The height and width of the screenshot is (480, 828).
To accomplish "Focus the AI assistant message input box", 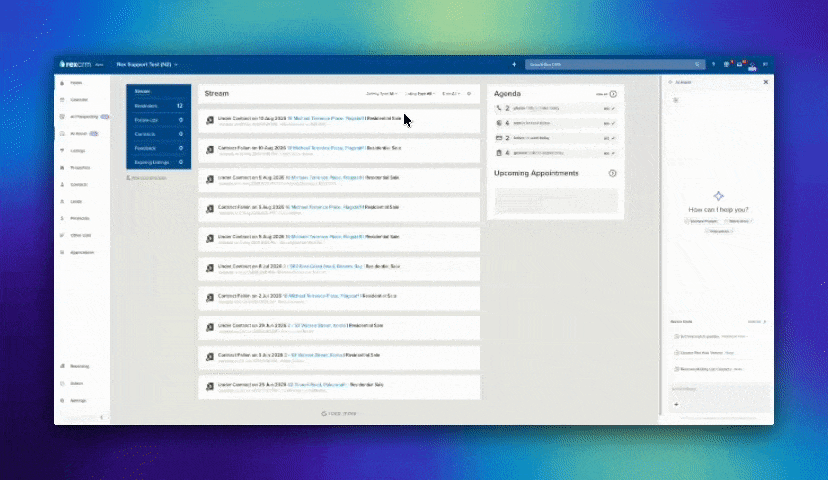I will (x=718, y=398).
